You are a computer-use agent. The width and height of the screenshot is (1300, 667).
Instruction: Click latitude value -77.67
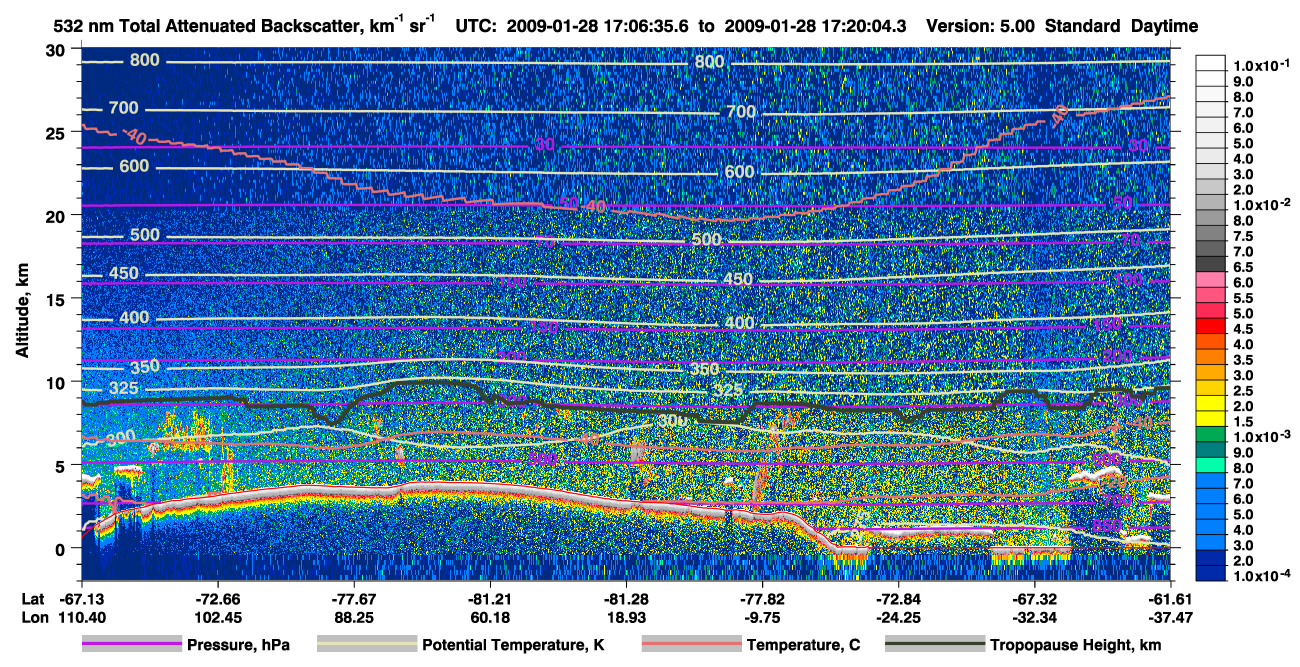pyautogui.click(x=353, y=598)
